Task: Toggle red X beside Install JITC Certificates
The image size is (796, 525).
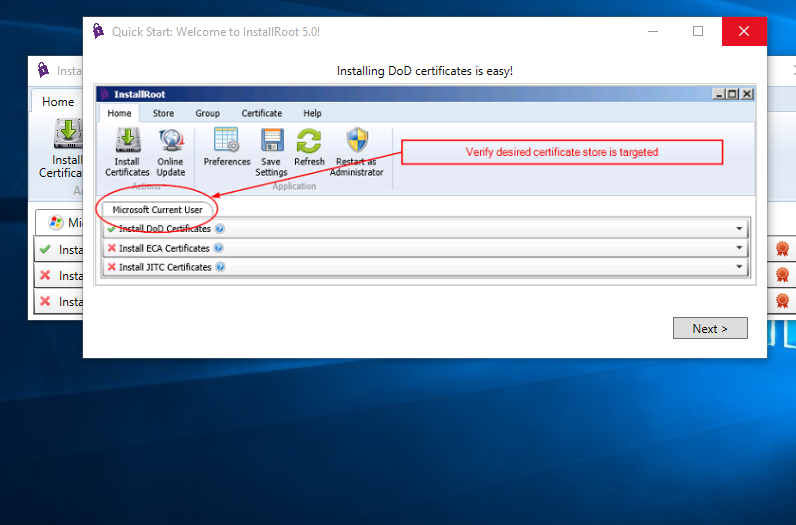Action: [x=112, y=267]
